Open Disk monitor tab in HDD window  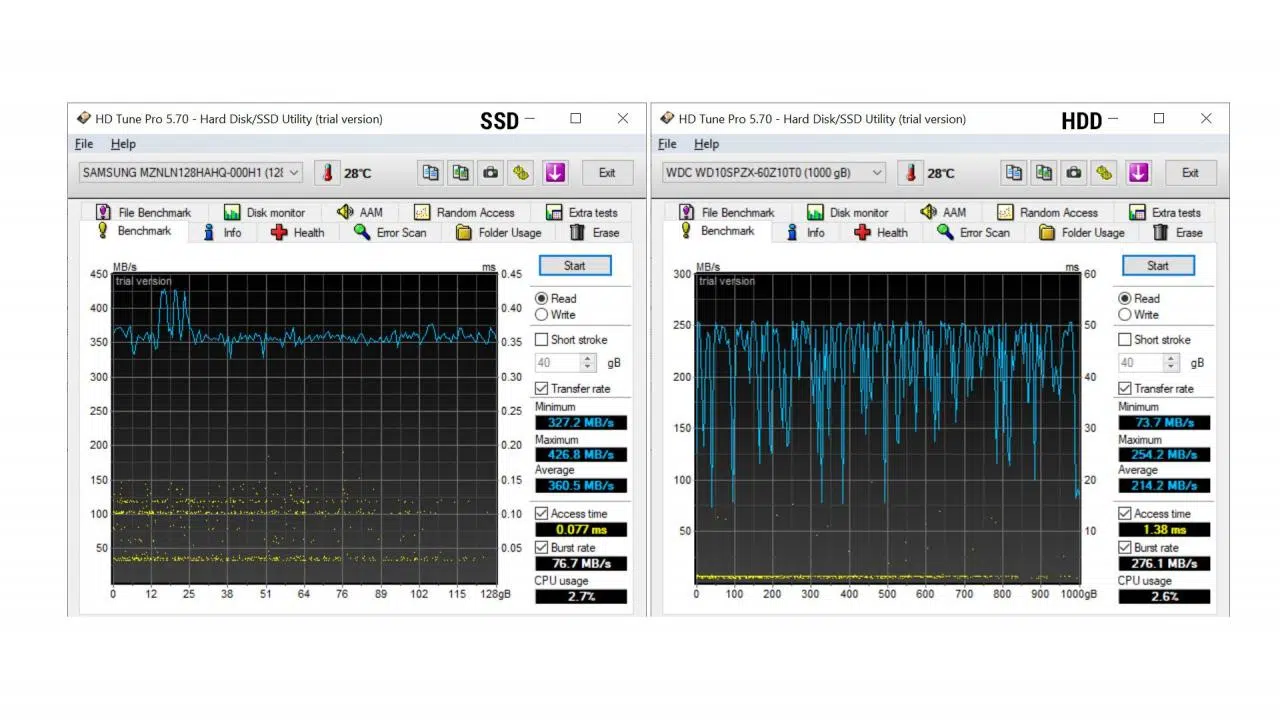(847, 212)
